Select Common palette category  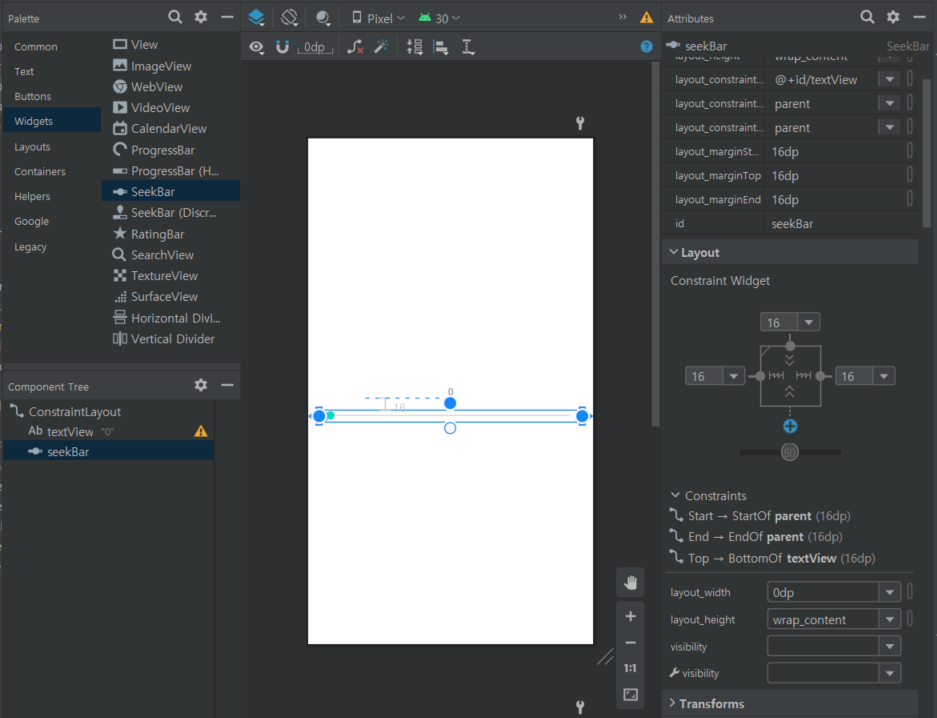point(36,47)
